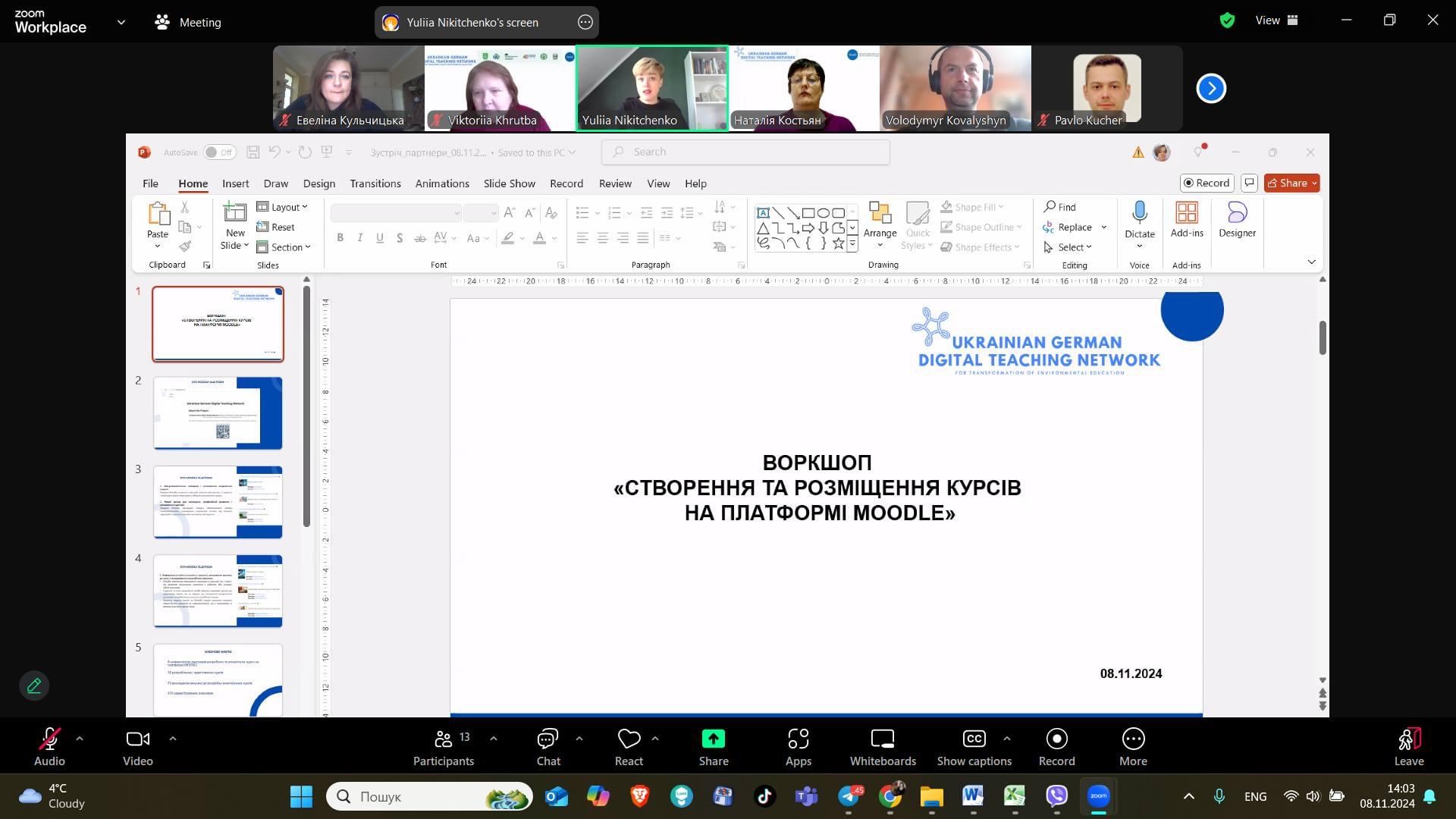This screenshot has height=819, width=1456.
Task: Switch to the Slide Show tab
Action: (509, 184)
